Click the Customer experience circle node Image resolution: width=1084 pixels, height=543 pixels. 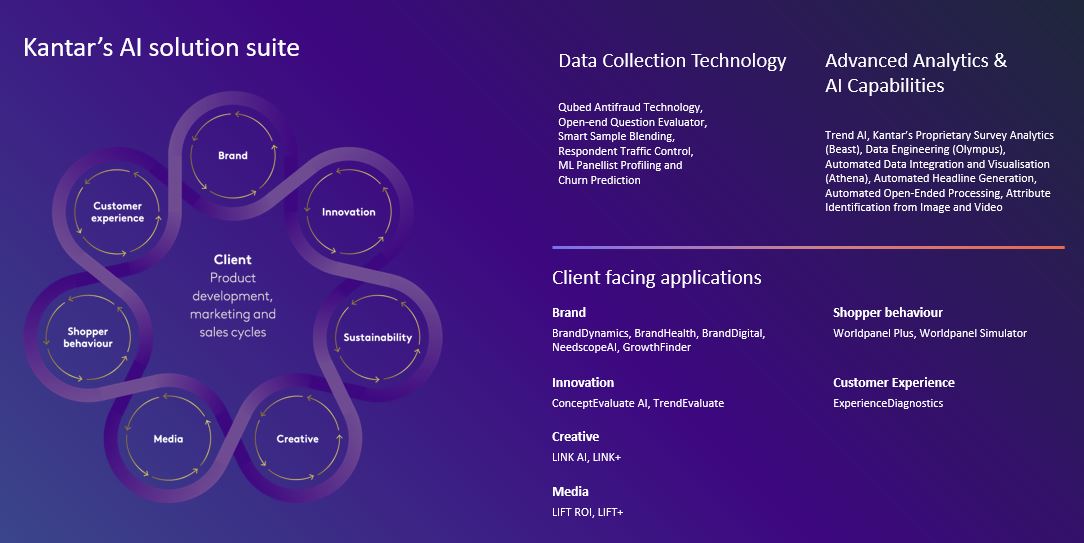click(118, 212)
